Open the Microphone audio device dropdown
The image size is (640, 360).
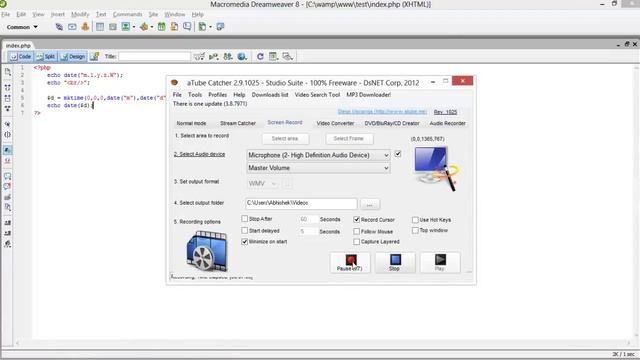(318, 155)
